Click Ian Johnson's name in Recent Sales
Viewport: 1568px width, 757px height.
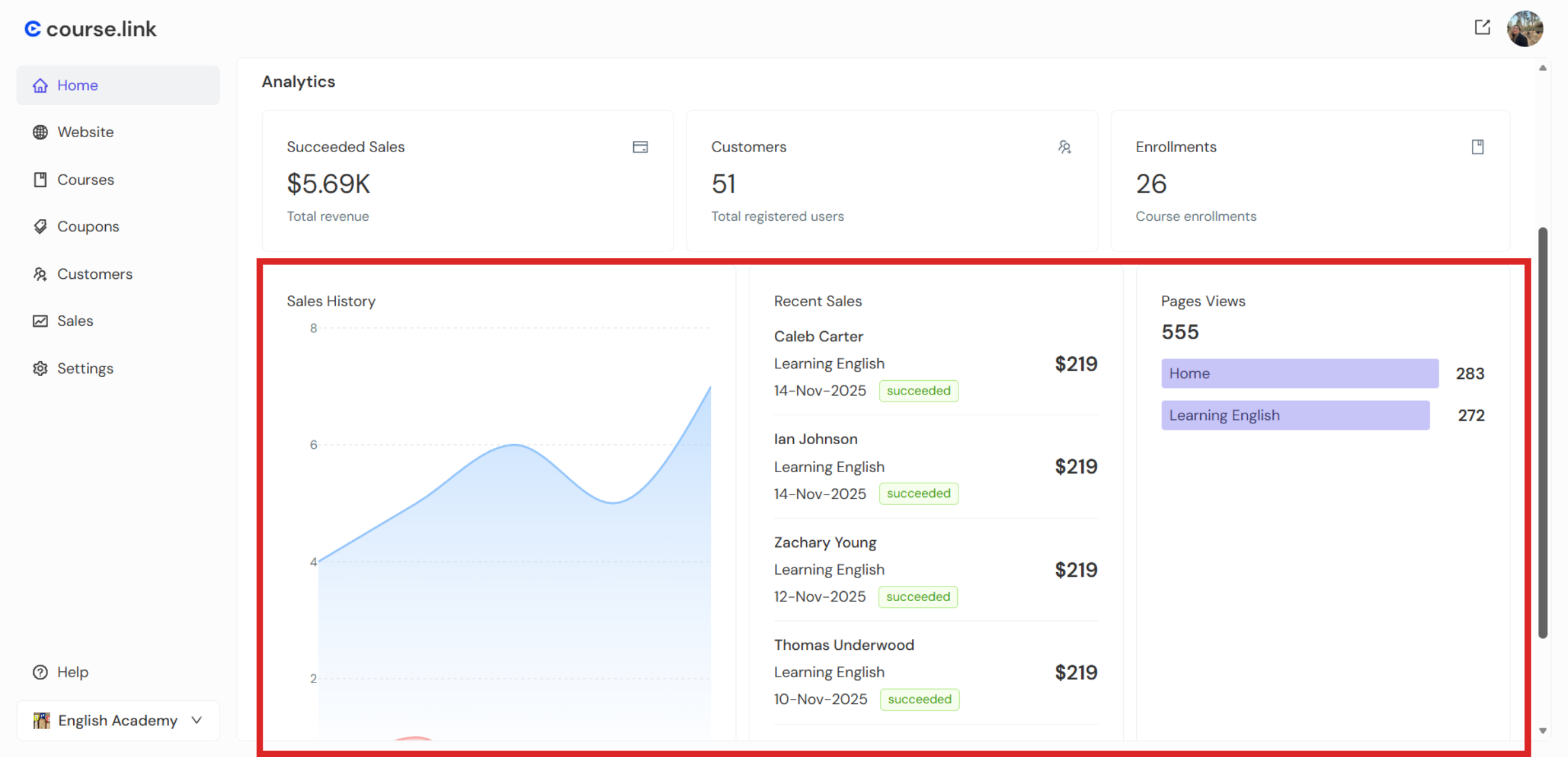[815, 439]
